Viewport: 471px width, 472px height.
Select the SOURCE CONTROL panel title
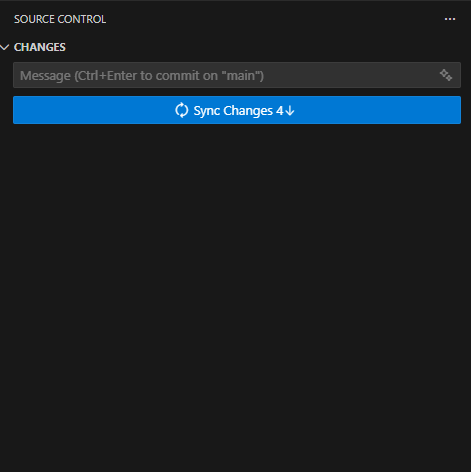(60, 19)
